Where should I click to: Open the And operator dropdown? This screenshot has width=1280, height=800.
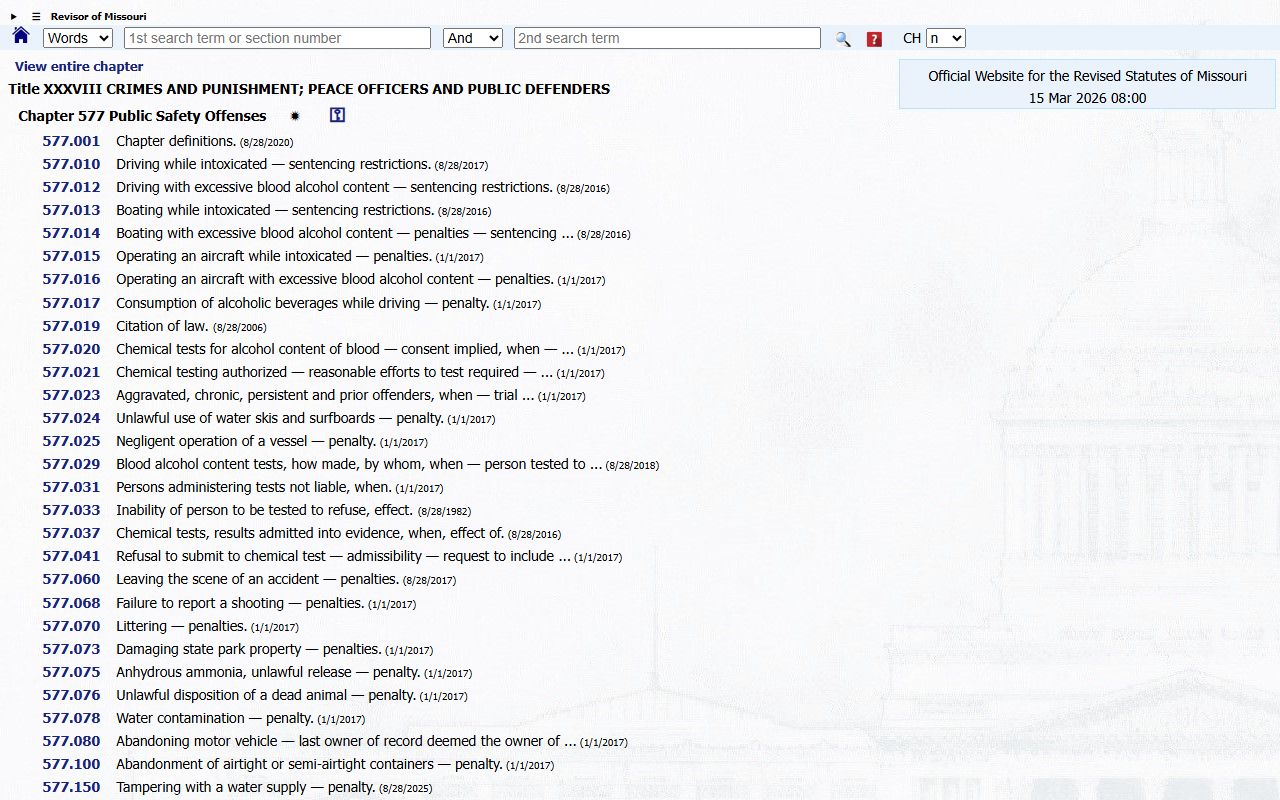(x=472, y=38)
